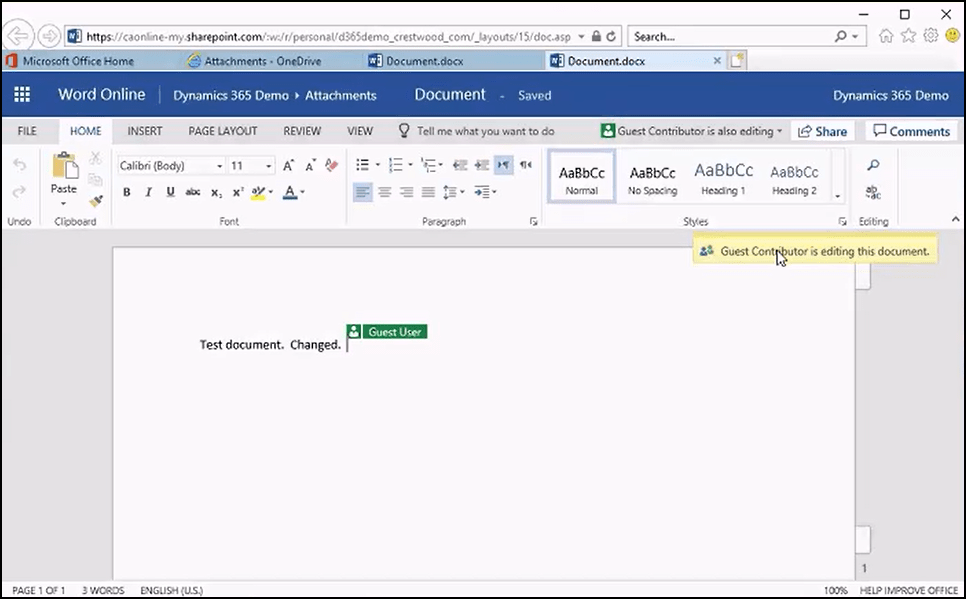Open the Comments pane
Screen dimensions: 966x599
pos(910,131)
